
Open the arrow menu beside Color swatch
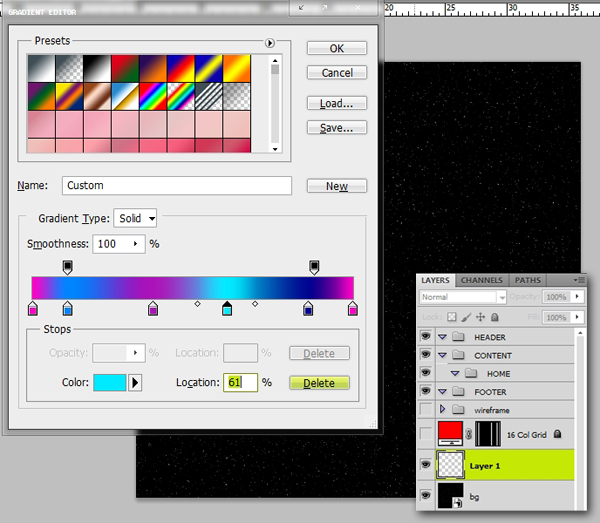pyautogui.click(x=135, y=383)
